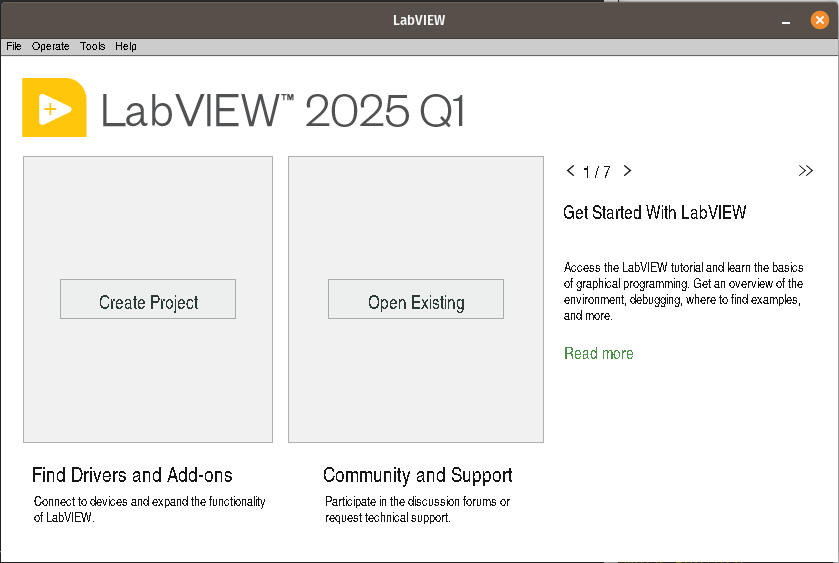The height and width of the screenshot is (563, 839).
Task: Click 'Access the LabVIEW tutorial' paragraph
Action: tap(683, 292)
